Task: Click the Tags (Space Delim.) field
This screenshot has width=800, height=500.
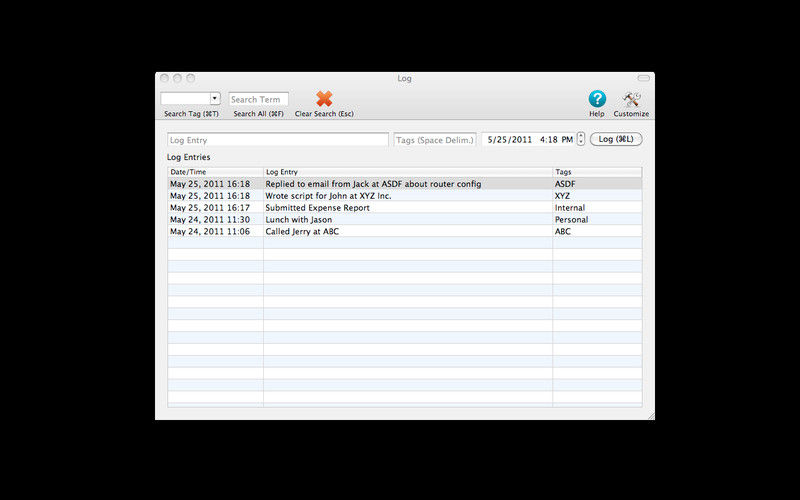Action: [x=435, y=140]
